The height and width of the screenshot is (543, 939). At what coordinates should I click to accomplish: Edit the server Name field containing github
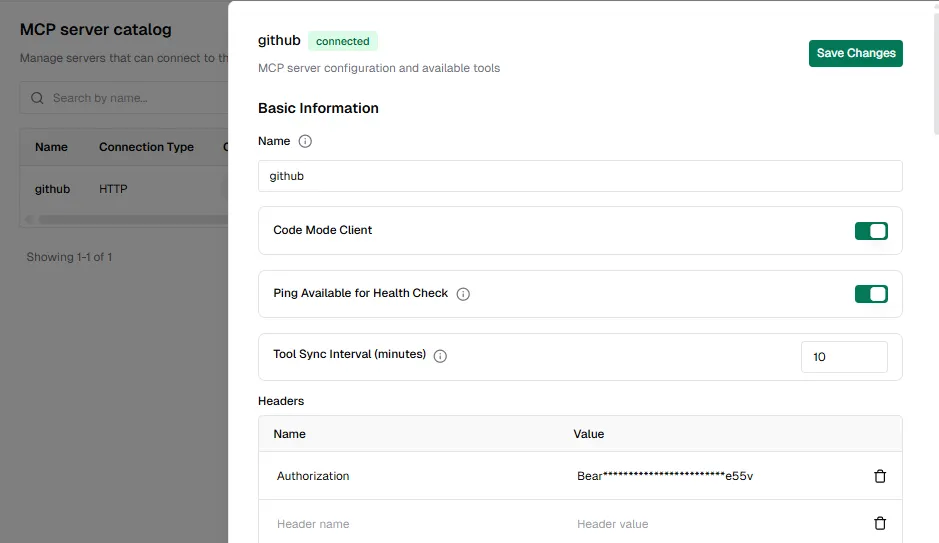pos(580,176)
